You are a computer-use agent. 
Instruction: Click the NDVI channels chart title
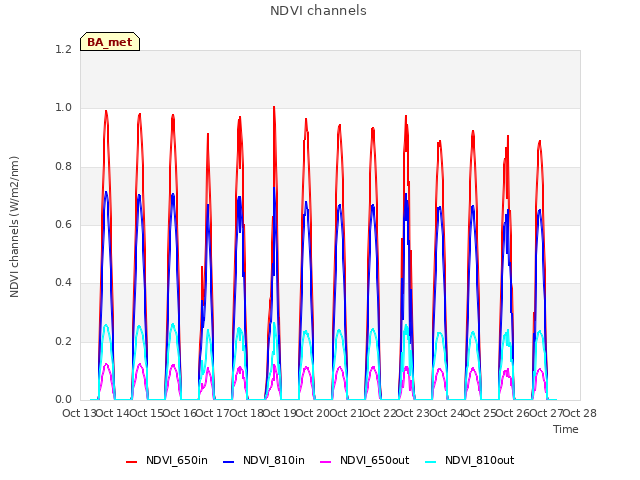[x=318, y=11]
